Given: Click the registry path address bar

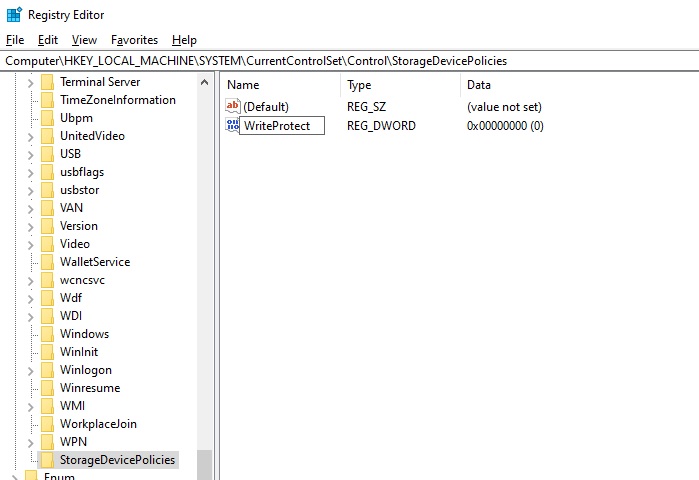Looking at the screenshot, I should [350, 61].
